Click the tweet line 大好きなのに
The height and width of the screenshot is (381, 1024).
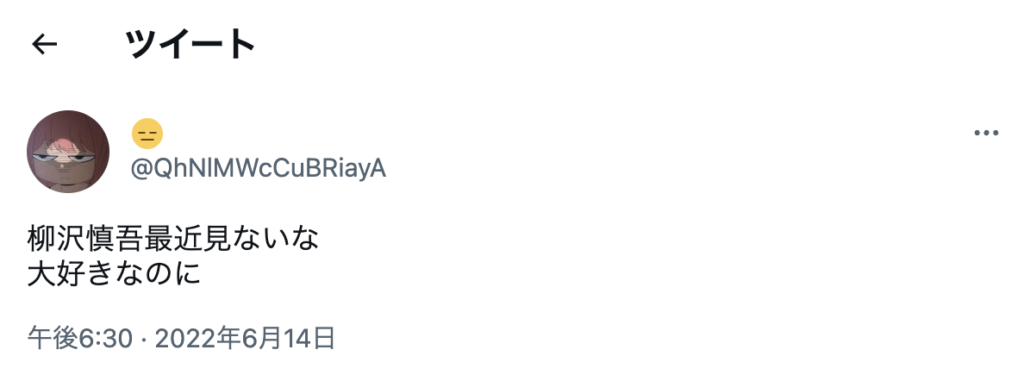pyautogui.click(x=113, y=274)
